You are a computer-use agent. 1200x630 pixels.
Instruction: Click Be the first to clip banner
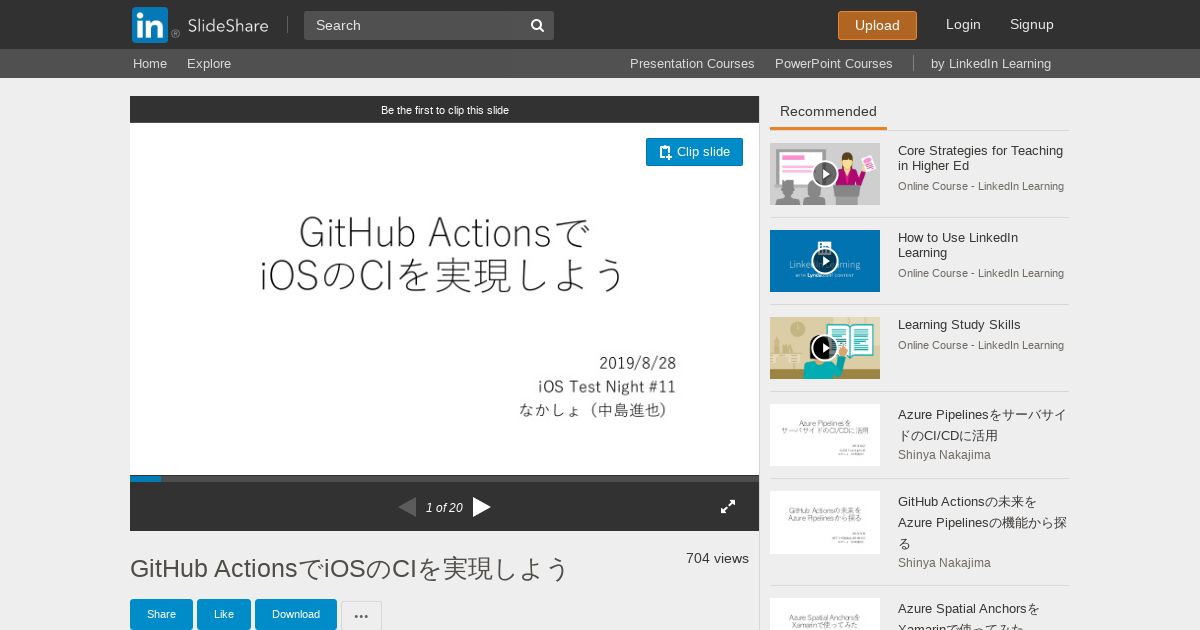coord(444,110)
